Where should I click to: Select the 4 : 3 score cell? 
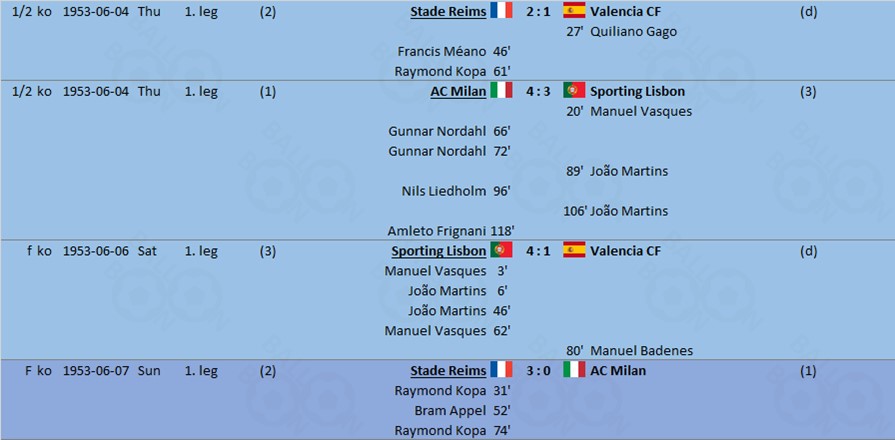point(538,91)
